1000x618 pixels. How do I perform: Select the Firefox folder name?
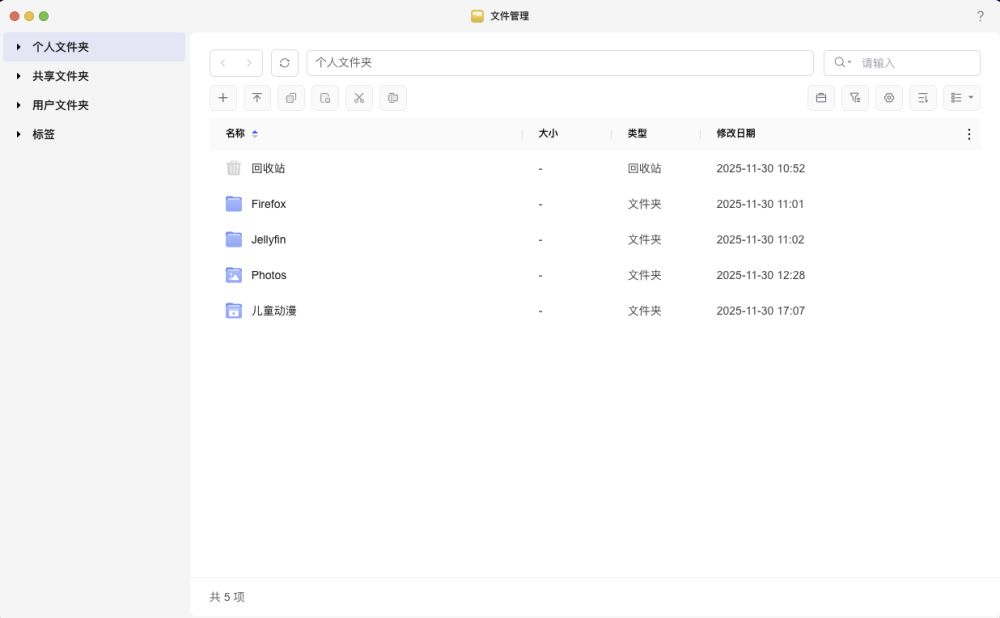click(x=268, y=204)
